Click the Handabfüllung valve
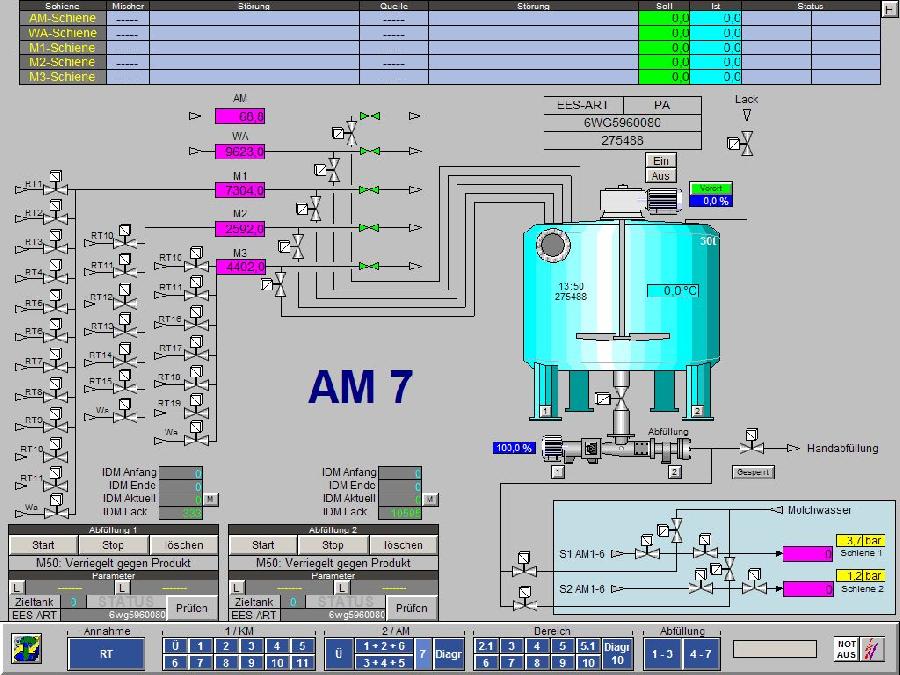 (x=751, y=442)
